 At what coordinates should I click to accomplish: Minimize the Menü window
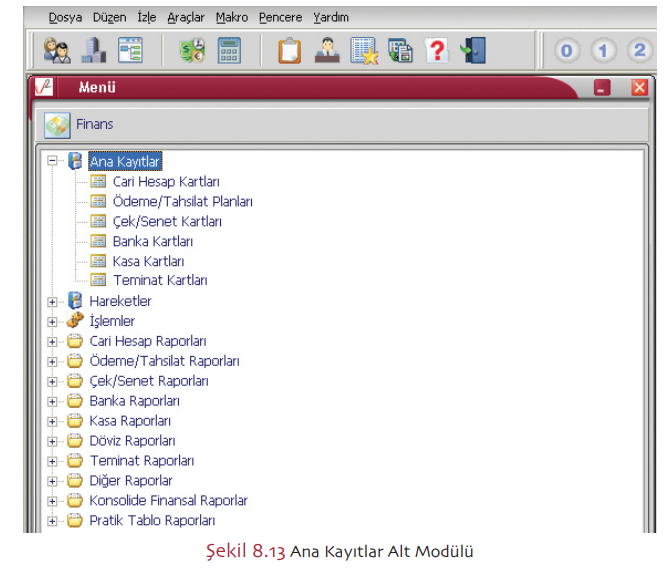click(602, 88)
